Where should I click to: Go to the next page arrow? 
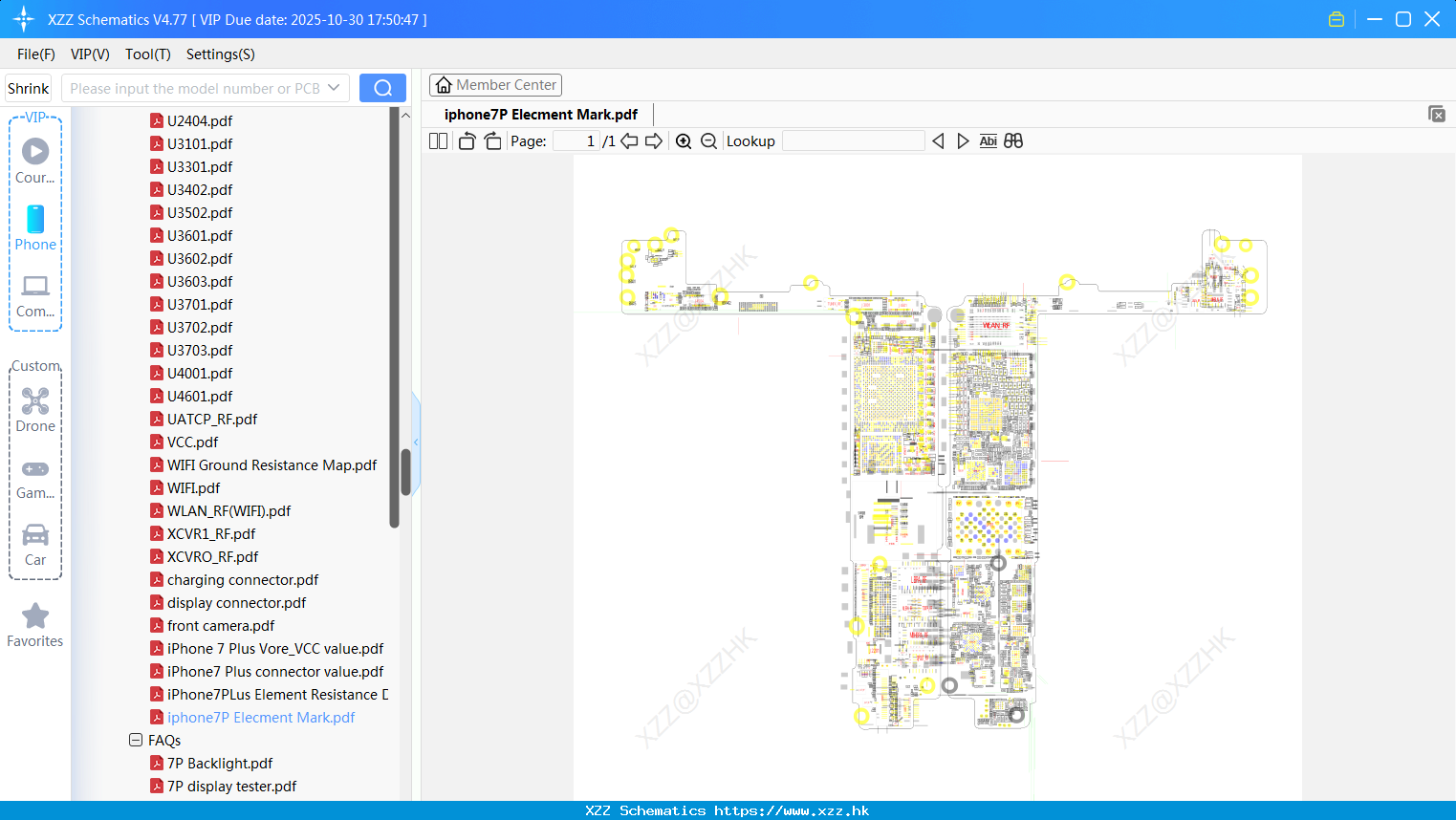pyautogui.click(x=654, y=141)
